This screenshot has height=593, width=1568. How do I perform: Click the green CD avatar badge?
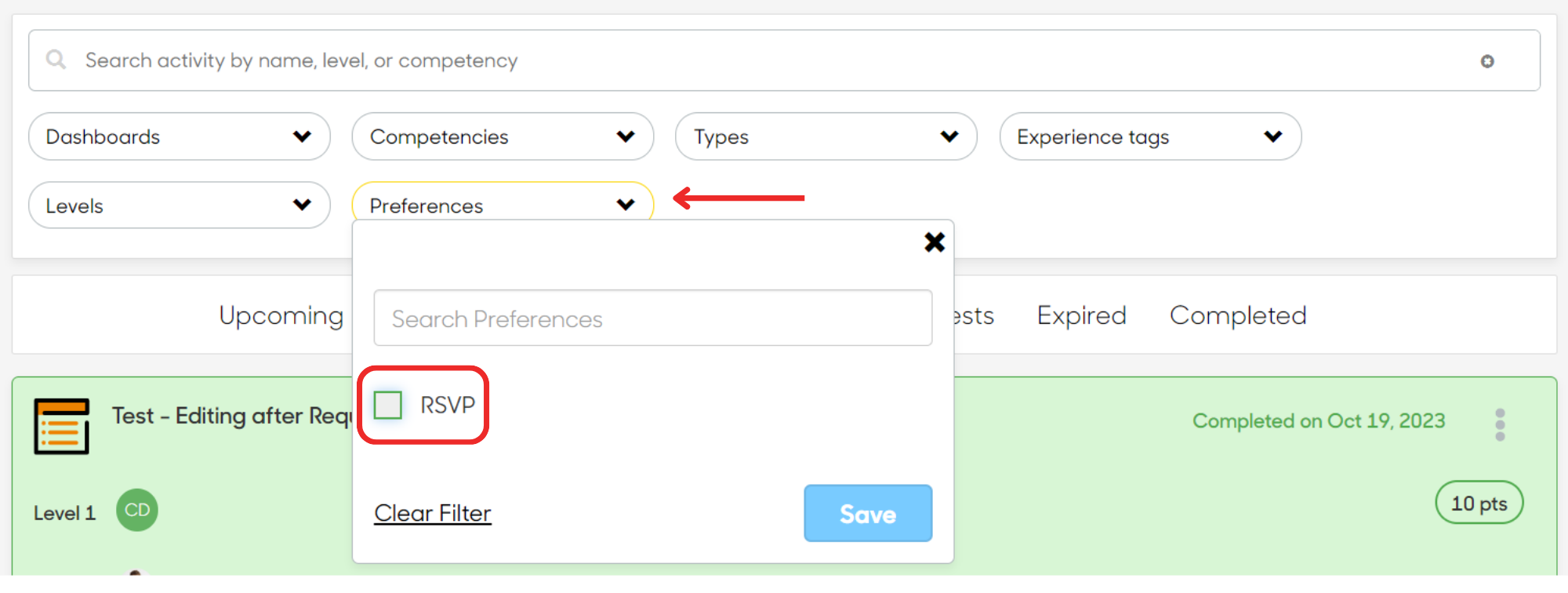137,510
